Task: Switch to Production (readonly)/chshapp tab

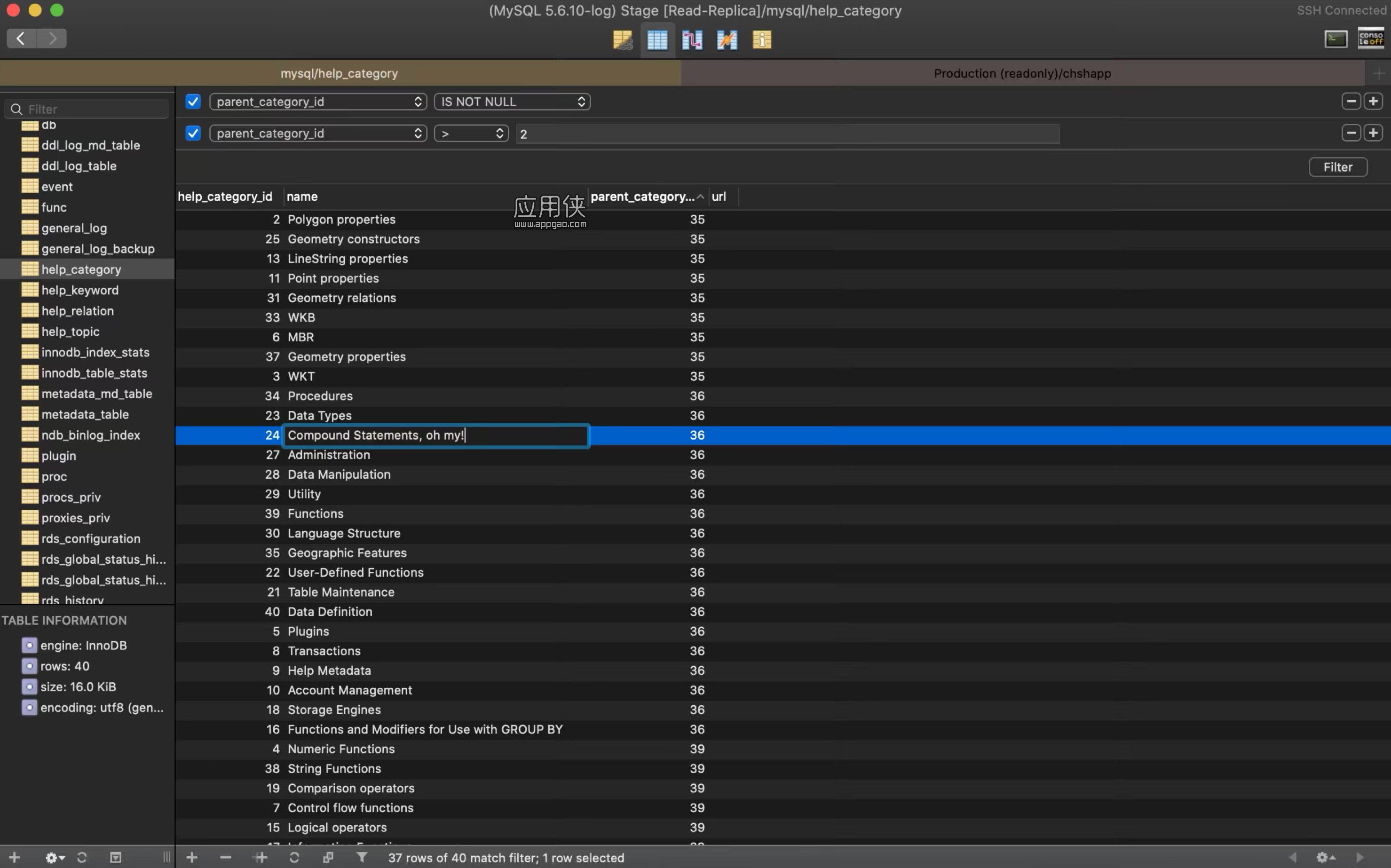Action: tap(1022, 73)
